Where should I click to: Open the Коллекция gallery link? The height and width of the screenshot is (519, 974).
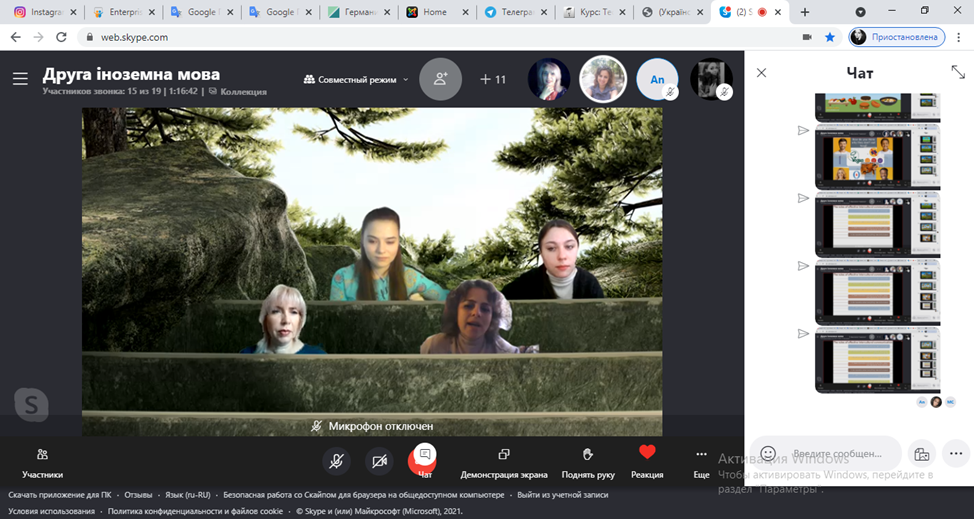pyautogui.click(x=243, y=92)
